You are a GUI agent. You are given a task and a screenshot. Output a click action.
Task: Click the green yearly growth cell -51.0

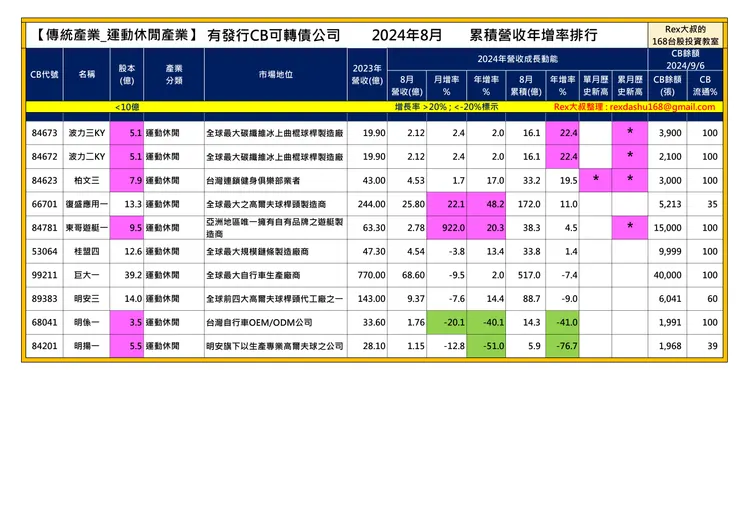tap(486, 346)
